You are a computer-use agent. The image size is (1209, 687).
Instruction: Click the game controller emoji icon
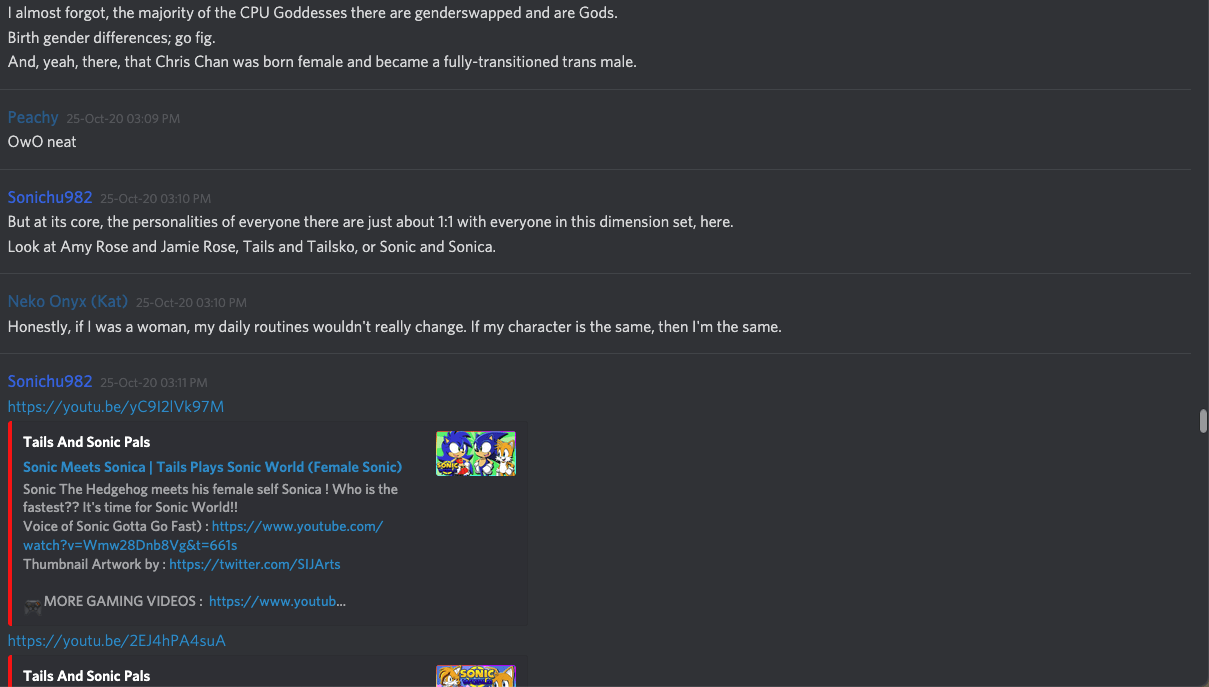(x=32, y=603)
